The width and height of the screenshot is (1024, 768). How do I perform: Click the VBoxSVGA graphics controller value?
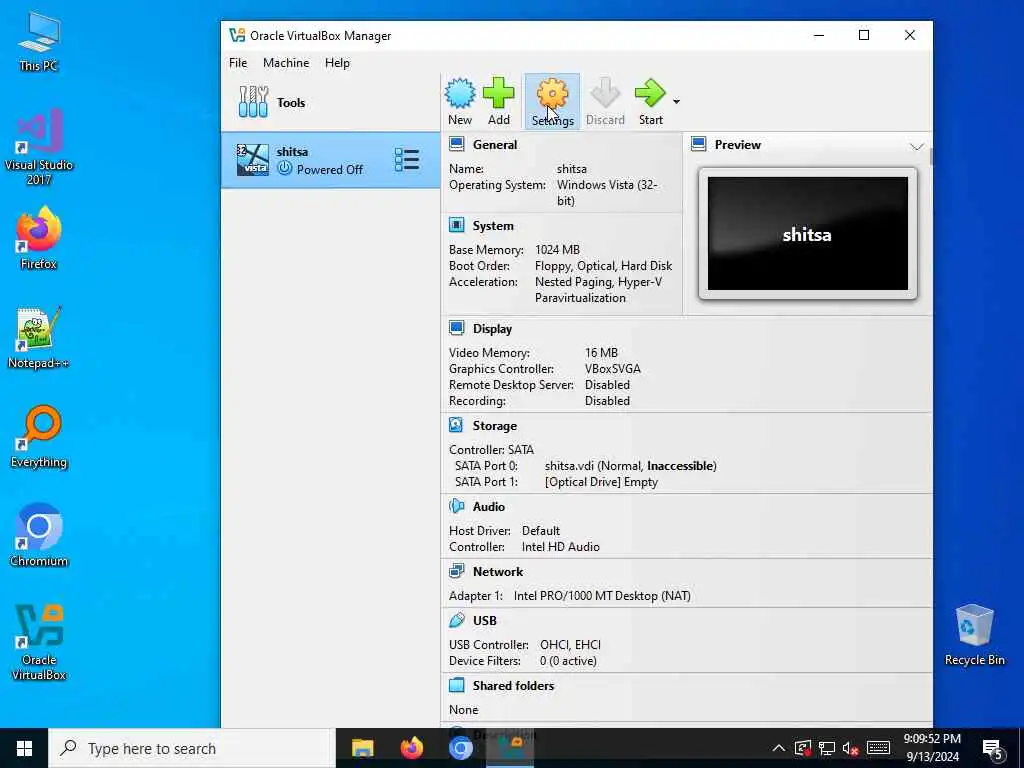click(613, 369)
